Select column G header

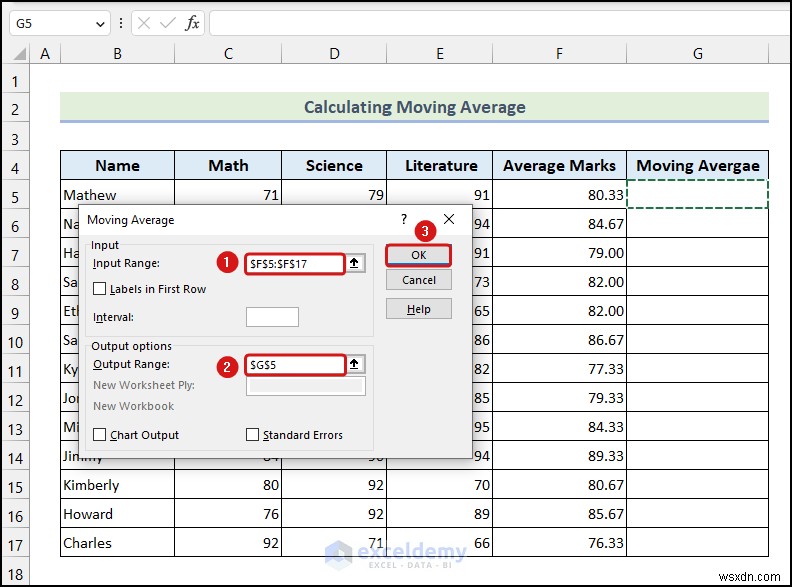coord(698,54)
